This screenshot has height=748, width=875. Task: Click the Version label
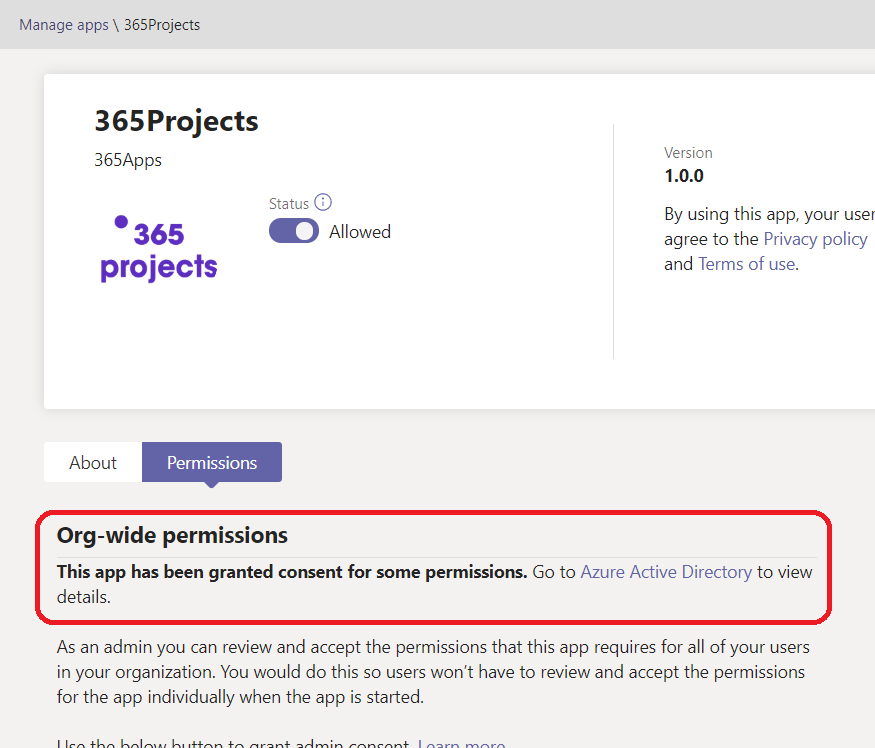click(688, 153)
